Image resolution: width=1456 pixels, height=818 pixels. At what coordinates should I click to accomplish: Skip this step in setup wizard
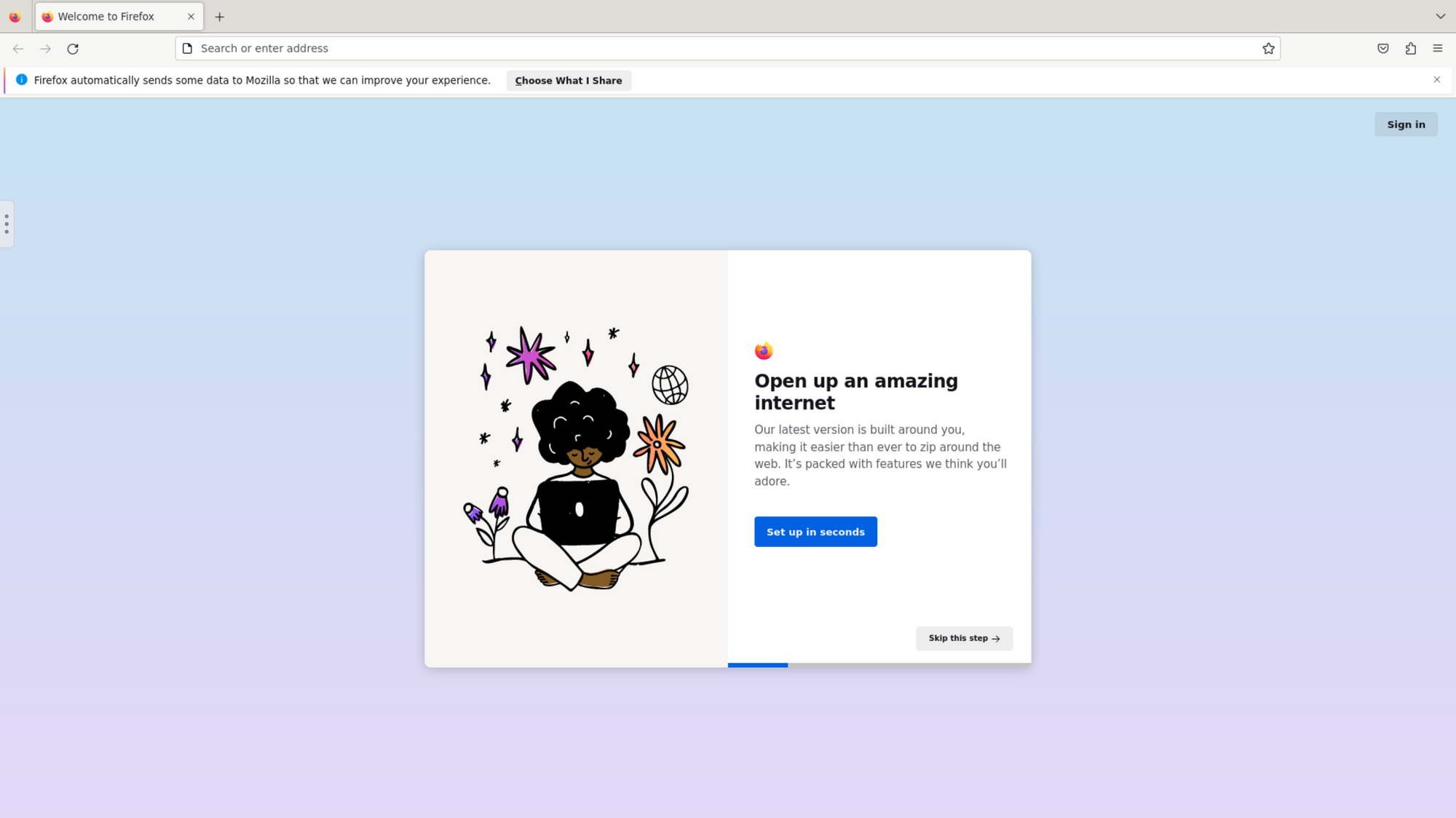coord(963,638)
